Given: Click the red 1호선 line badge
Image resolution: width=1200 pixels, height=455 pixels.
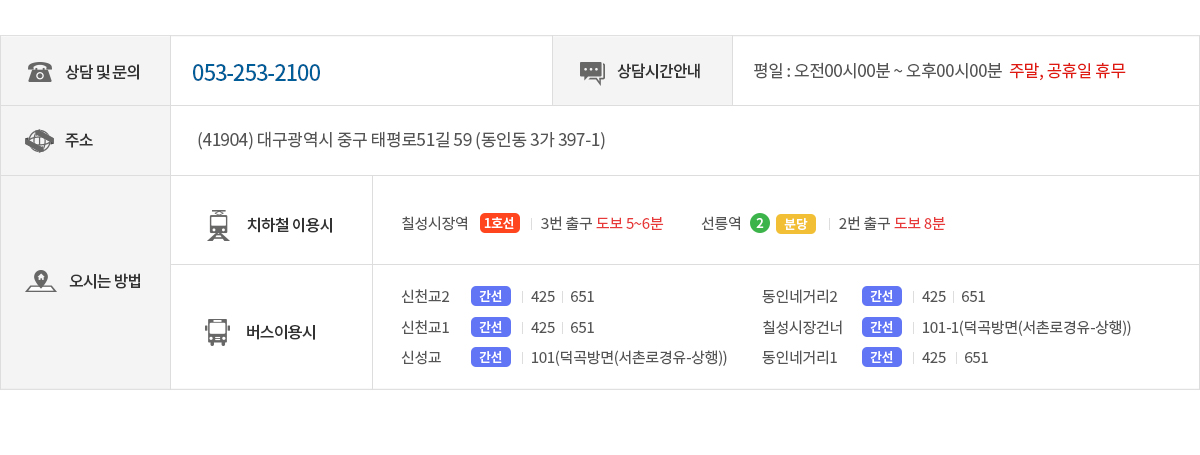Looking at the screenshot, I should [x=500, y=223].
